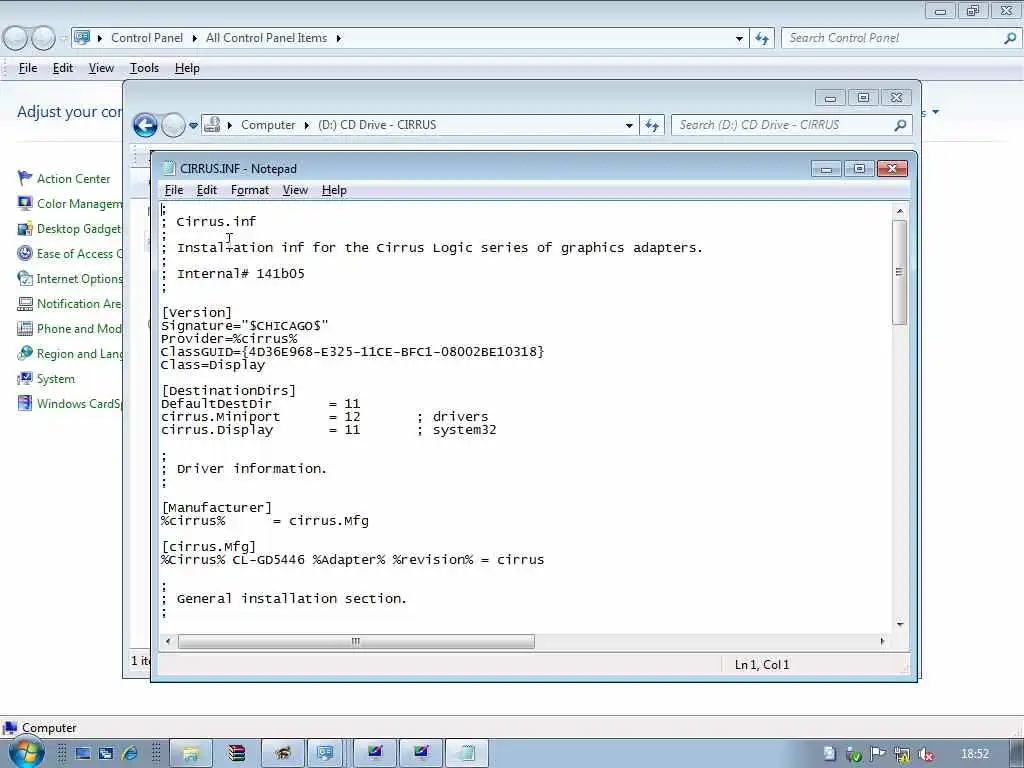Open Tools menu in Control Panel window
This screenshot has width=1024, height=768.
coord(144,68)
